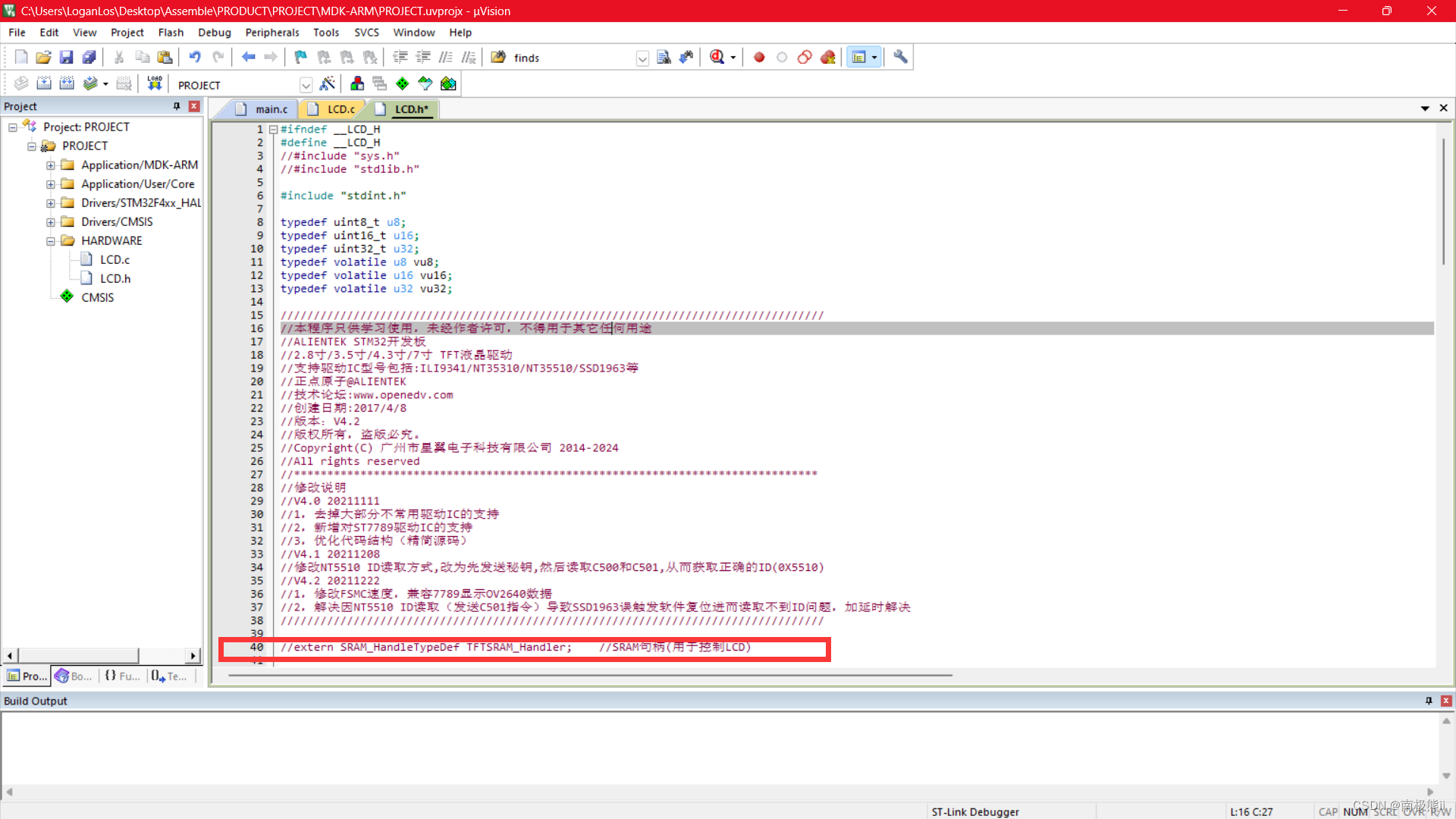Click the Save file toolbar icon
This screenshot has height=819, width=1456.
(x=66, y=58)
